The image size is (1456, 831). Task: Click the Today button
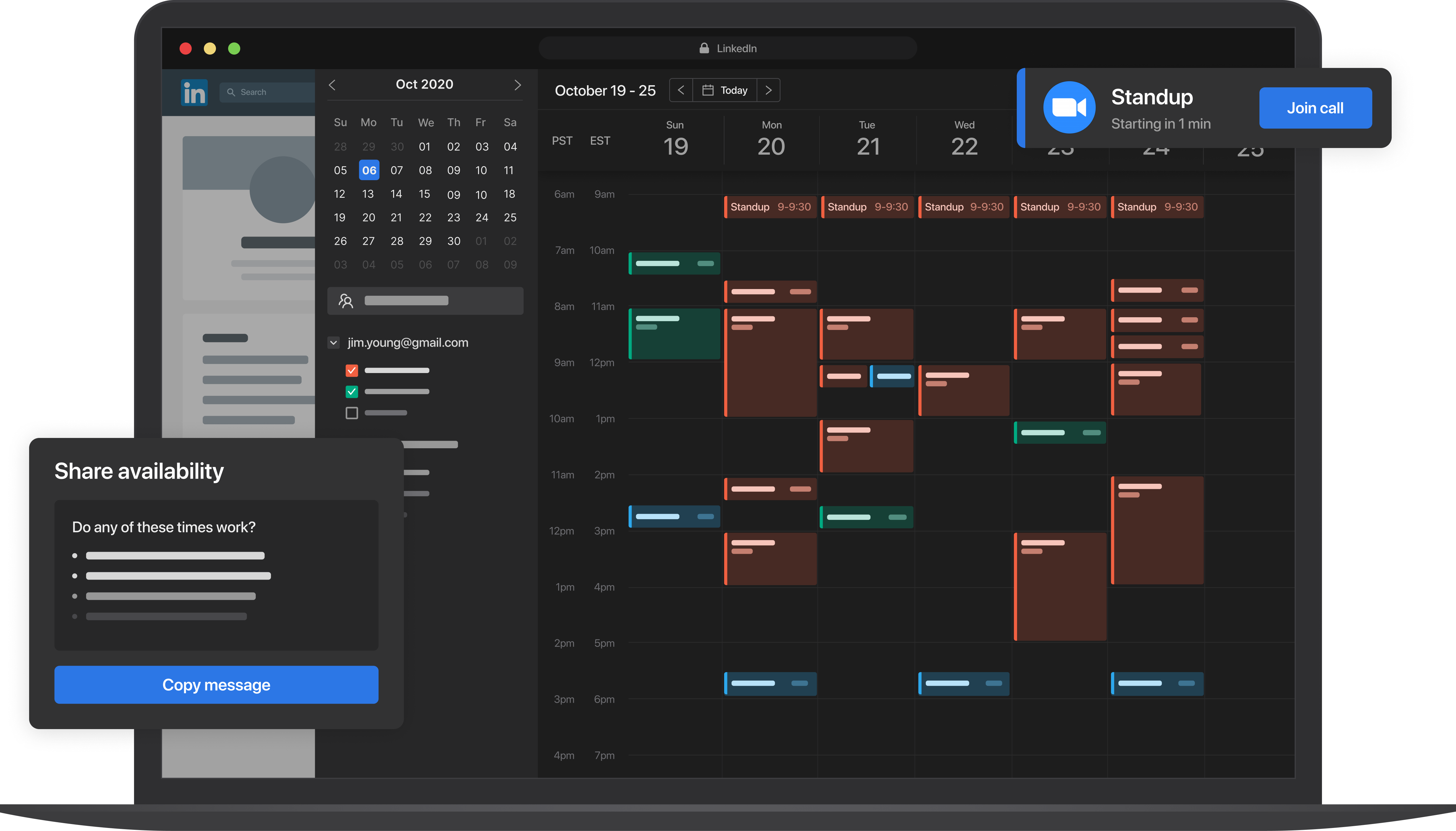click(725, 90)
